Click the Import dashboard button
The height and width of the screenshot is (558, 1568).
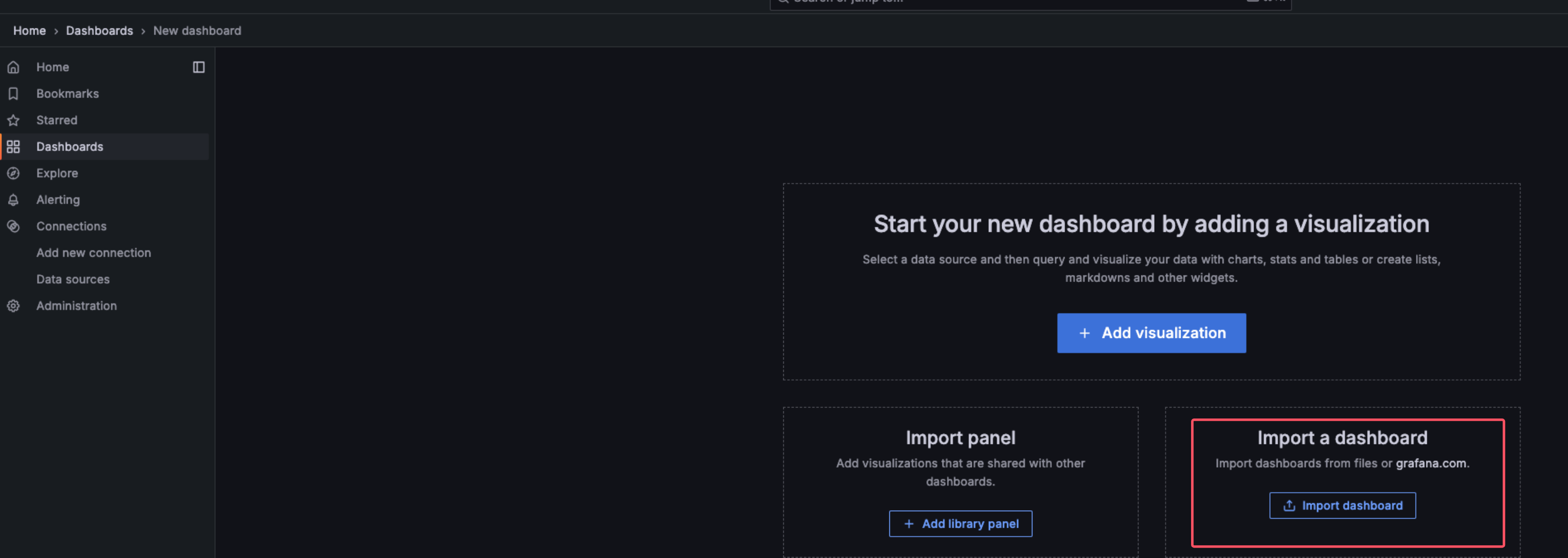click(x=1342, y=505)
